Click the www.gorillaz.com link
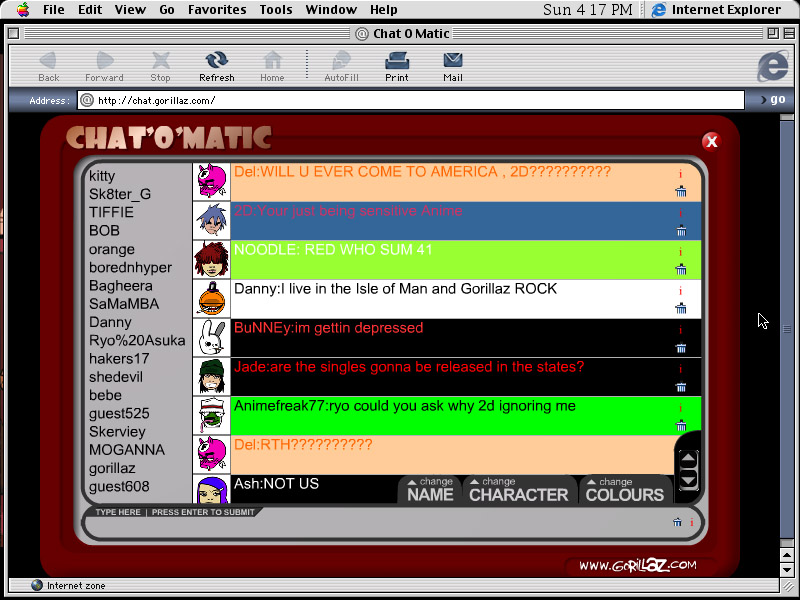 click(637, 566)
